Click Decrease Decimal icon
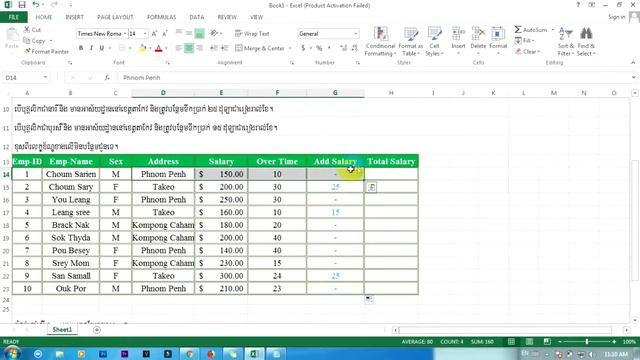640x360 pixels. tap(355, 48)
